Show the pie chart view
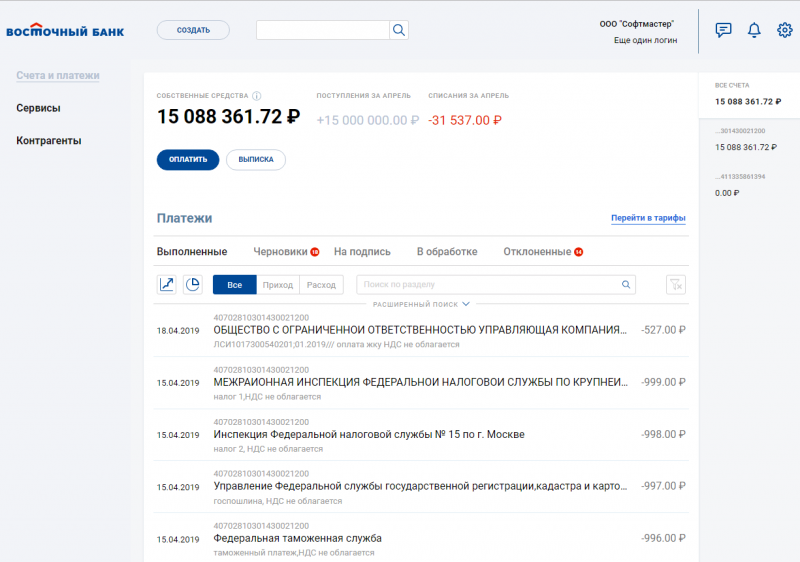Viewport: 800px width, 562px height. pyautogui.click(x=193, y=285)
